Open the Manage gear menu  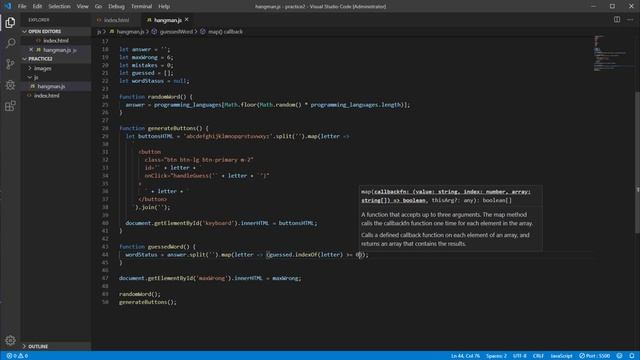click(10, 340)
